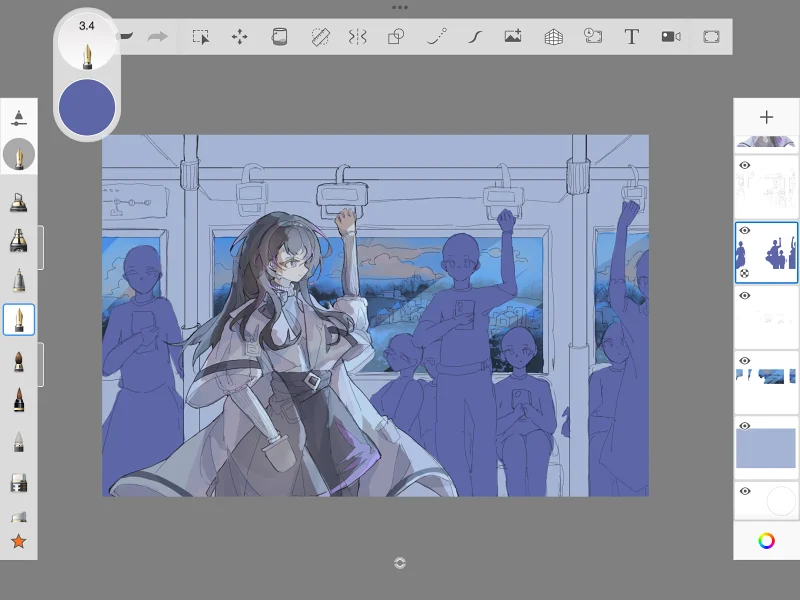Viewport: 800px width, 600px height.
Task: Open the blue color puck
Action: pos(87,107)
